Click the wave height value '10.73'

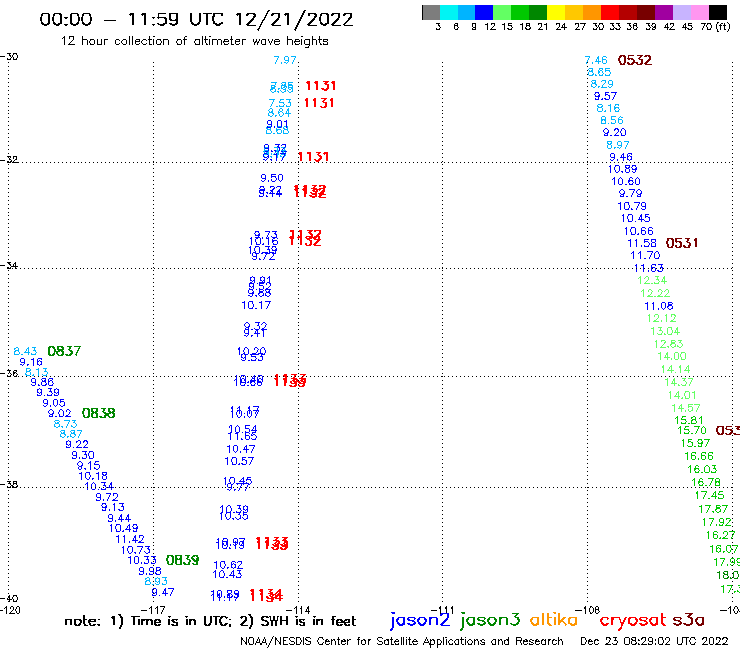tap(135, 550)
